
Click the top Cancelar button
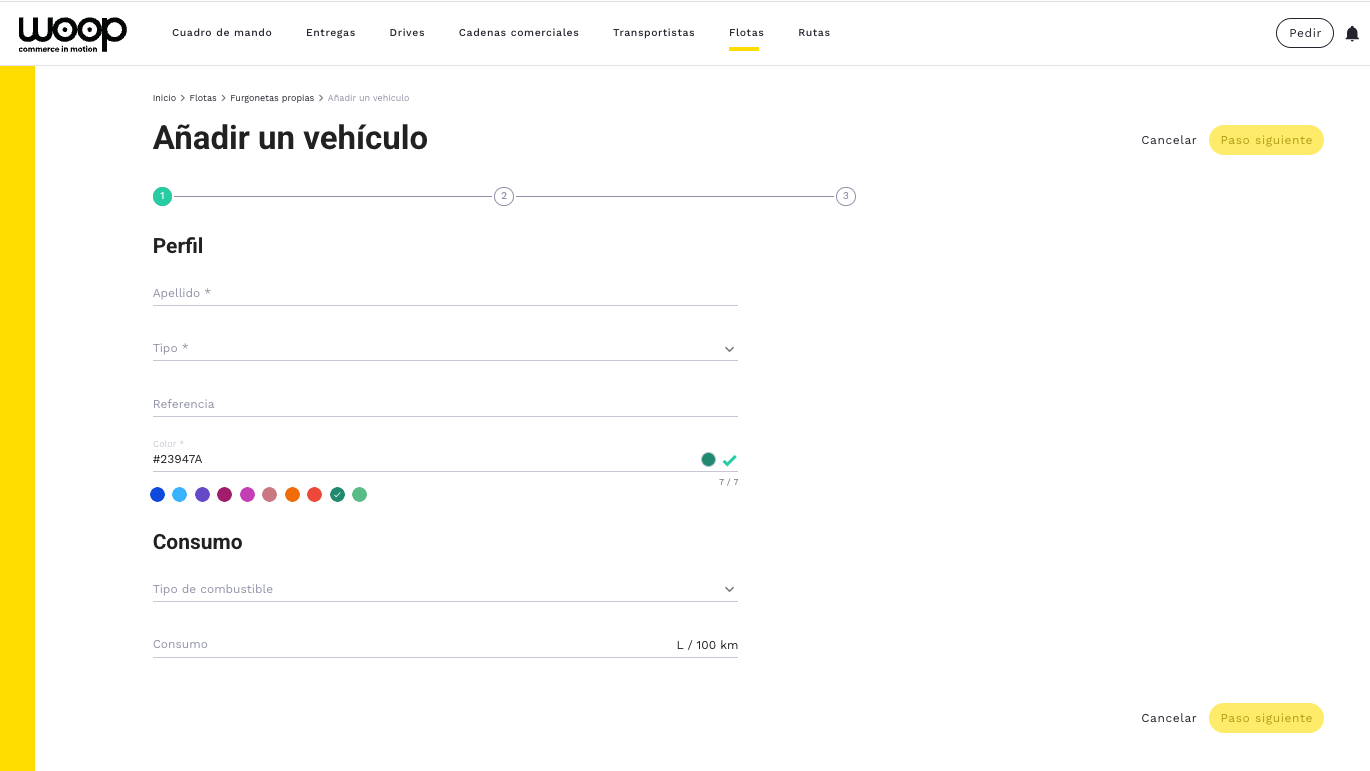[x=1168, y=140]
